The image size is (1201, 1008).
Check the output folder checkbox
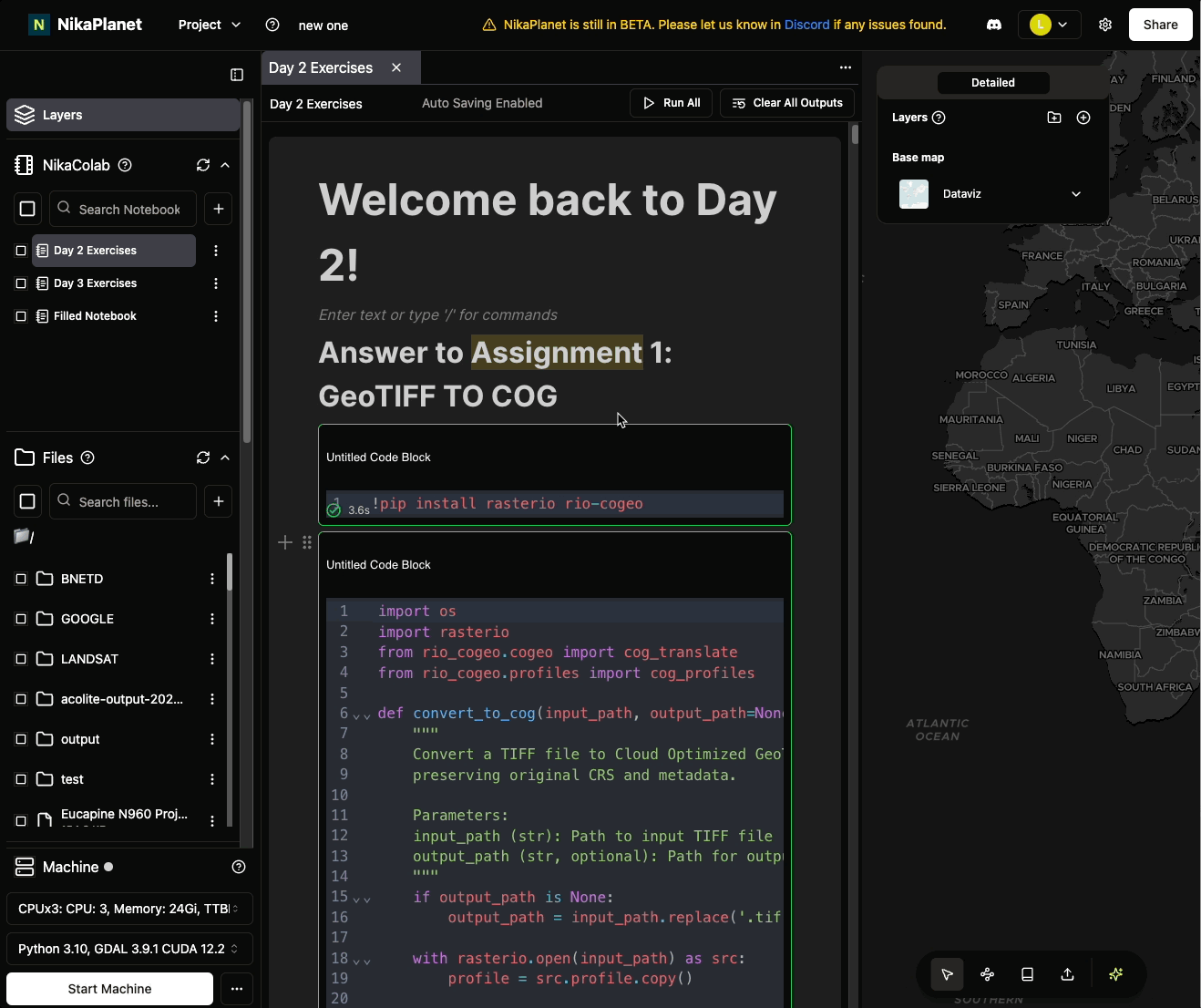click(21, 739)
